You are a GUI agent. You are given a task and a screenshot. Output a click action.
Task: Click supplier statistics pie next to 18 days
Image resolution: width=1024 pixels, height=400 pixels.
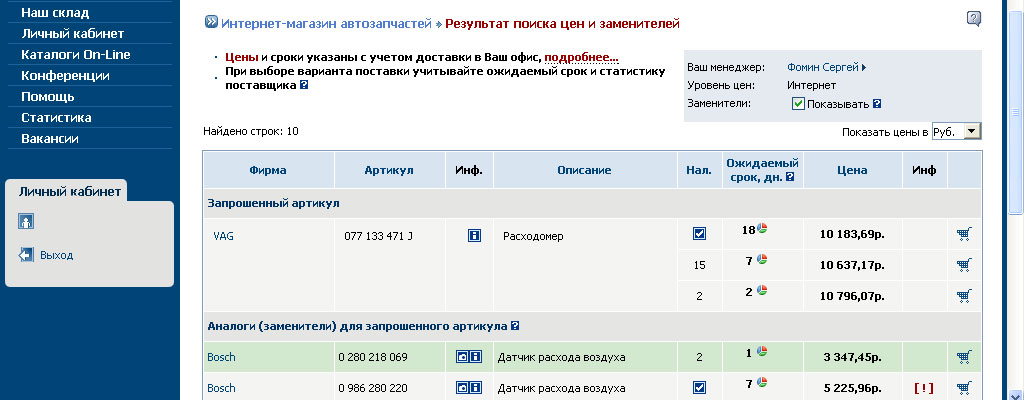coord(761,229)
